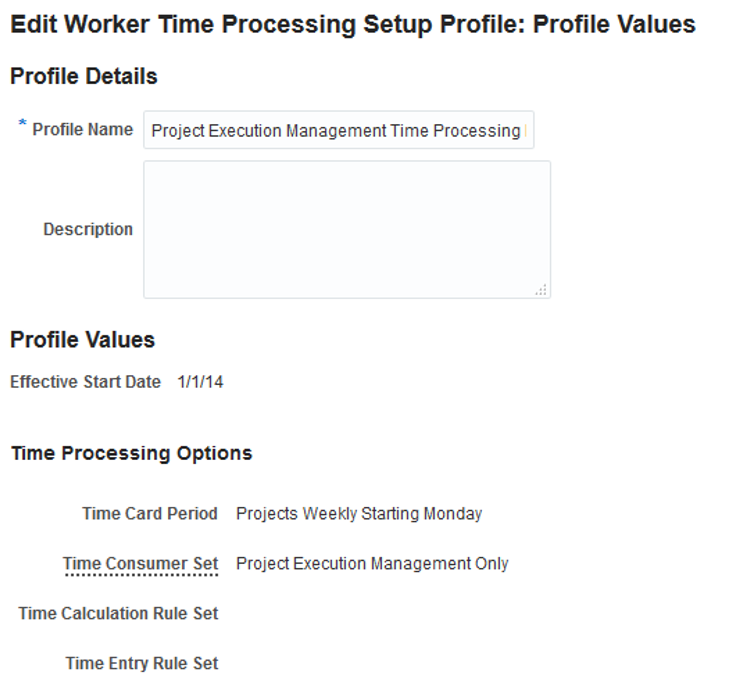Click the Time Entry Rule Set label
Screen dimensions: 733x686
pos(141,663)
